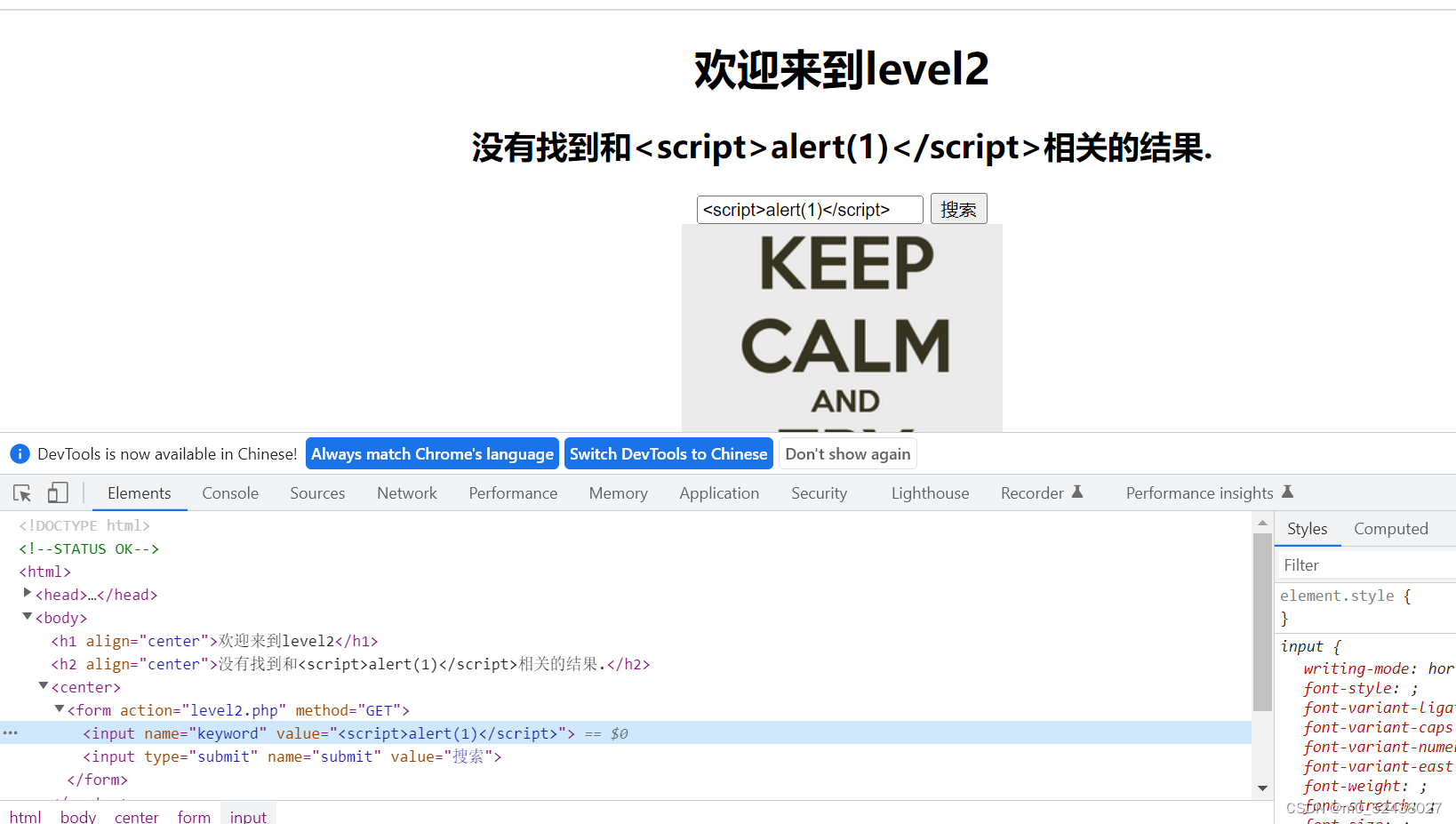Screen dimensions: 1456x824
Task: Click the font-variant-caps property in Styles
Action: (1378, 727)
